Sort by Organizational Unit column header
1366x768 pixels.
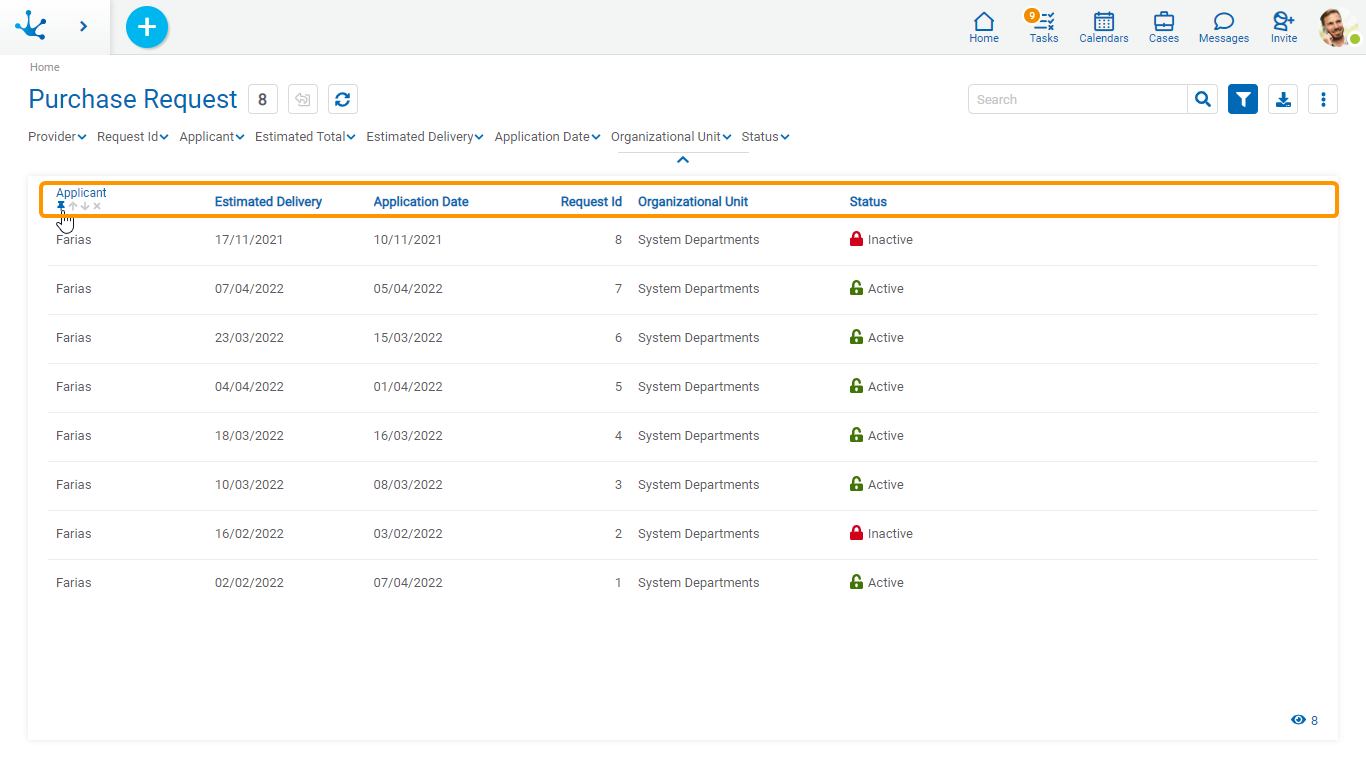point(693,202)
